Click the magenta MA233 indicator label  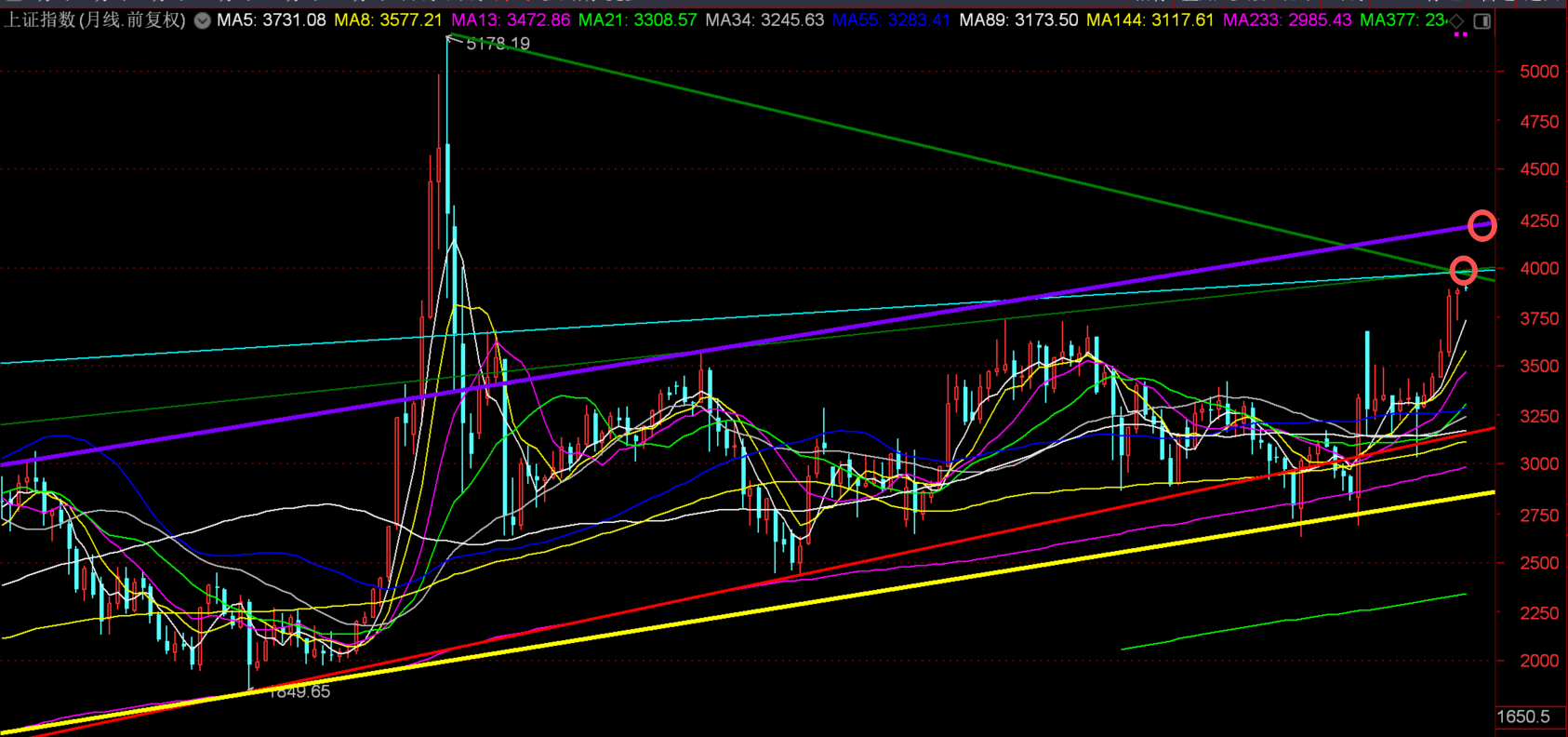tap(1287, 20)
